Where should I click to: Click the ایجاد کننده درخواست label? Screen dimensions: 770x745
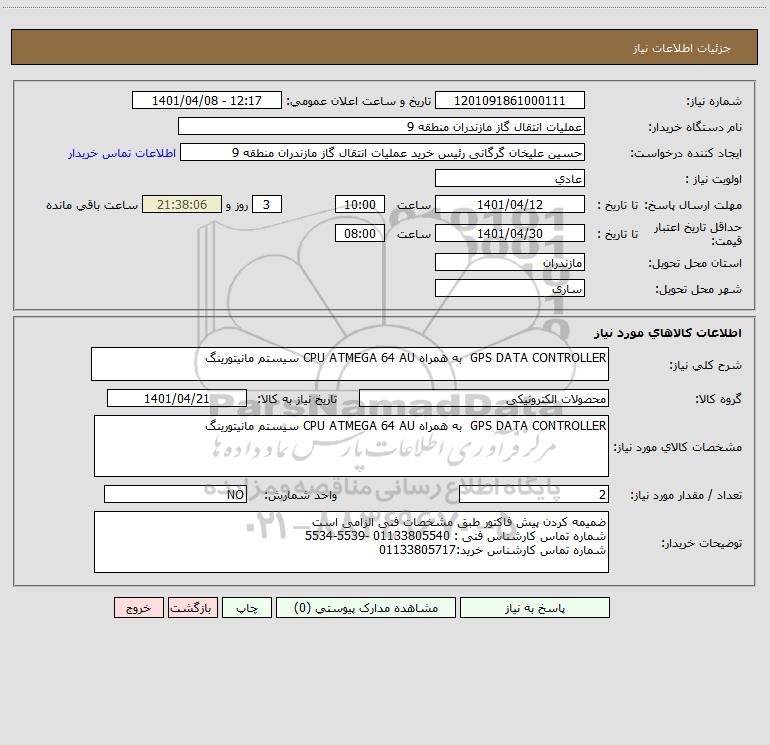pos(686,153)
